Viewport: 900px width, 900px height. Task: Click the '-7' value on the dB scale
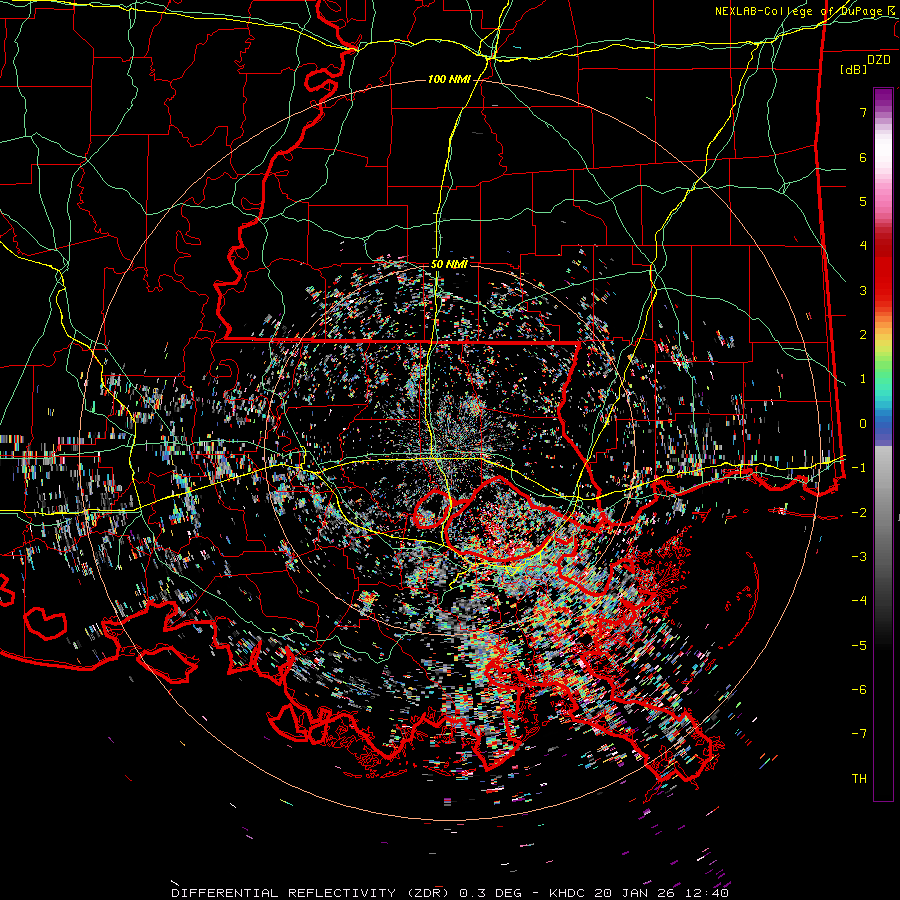point(859,734)
